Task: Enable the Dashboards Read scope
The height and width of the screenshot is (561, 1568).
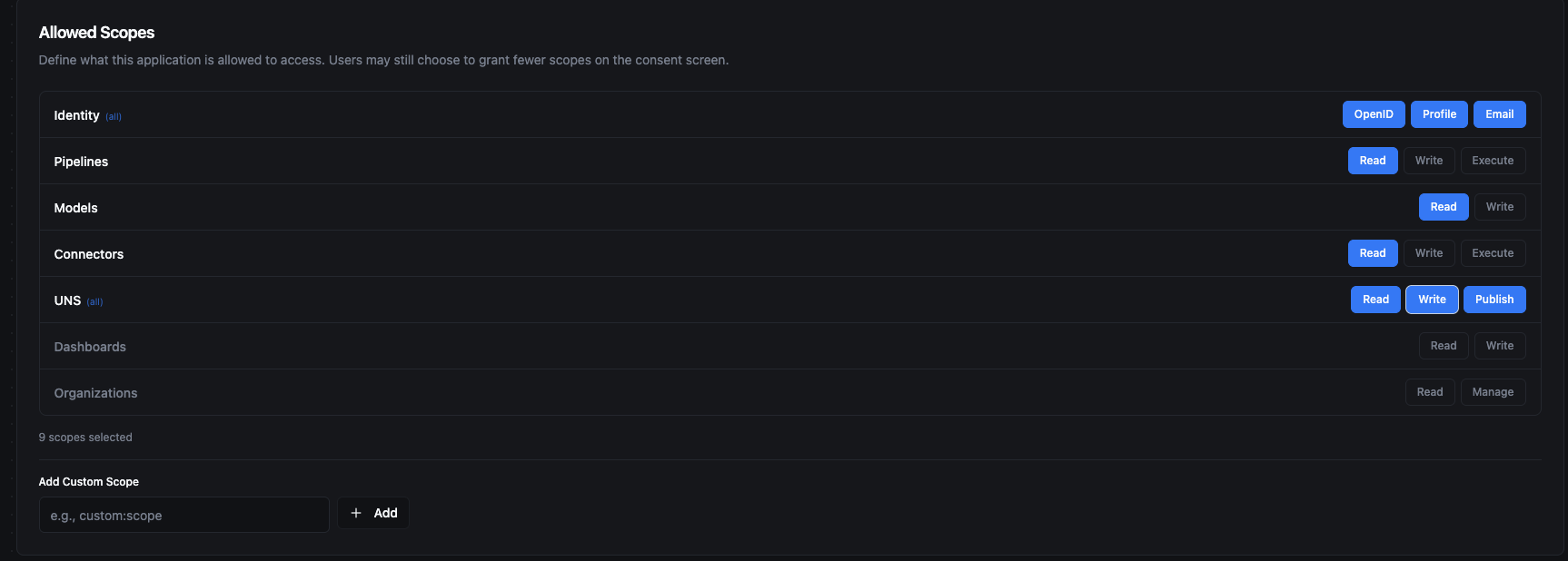Action: click(1443, 346)
